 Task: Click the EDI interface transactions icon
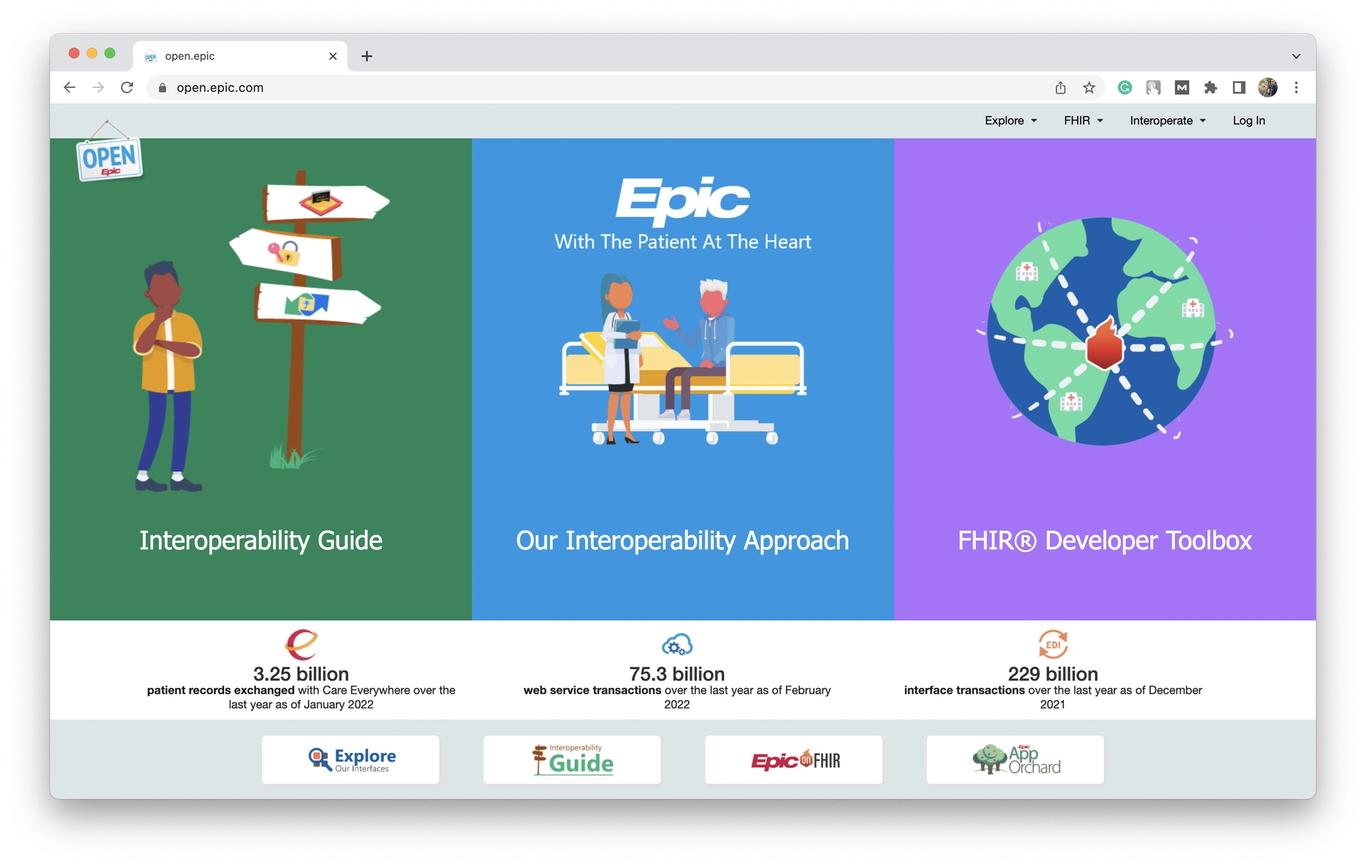pyautogui.click(x=1052, y=644)
